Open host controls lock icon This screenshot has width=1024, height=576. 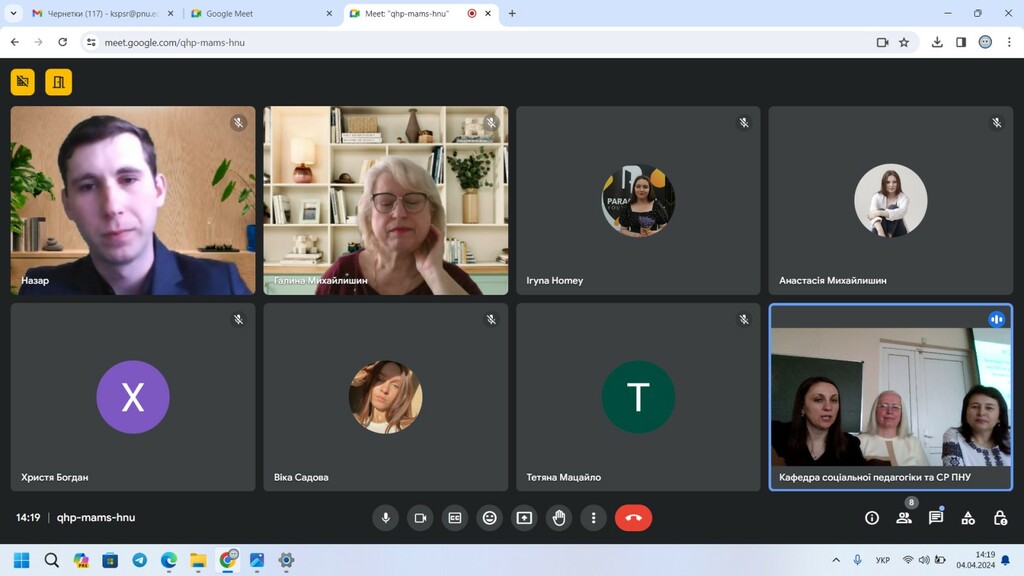pos(1000,518)
